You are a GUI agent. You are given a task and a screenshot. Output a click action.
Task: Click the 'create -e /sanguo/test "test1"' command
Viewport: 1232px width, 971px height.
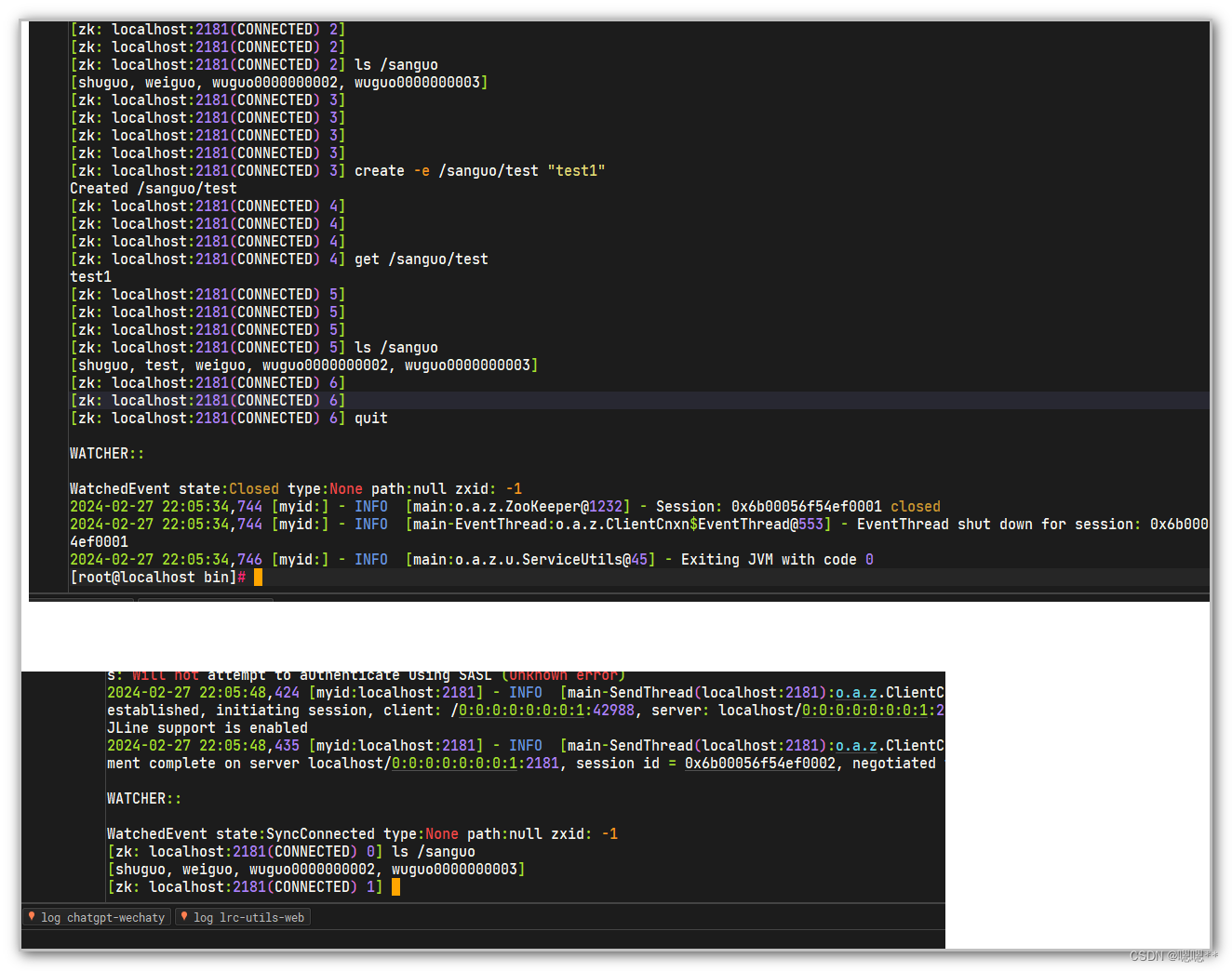479,171
